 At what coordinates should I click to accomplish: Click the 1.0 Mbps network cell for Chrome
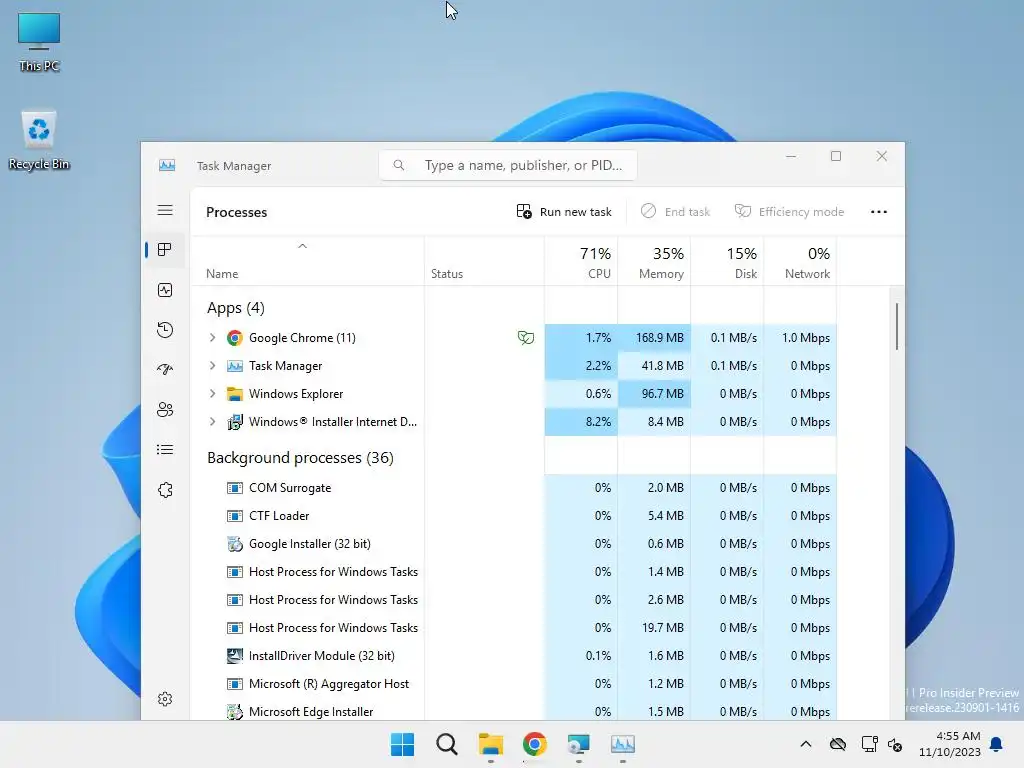tap(801, 338)
